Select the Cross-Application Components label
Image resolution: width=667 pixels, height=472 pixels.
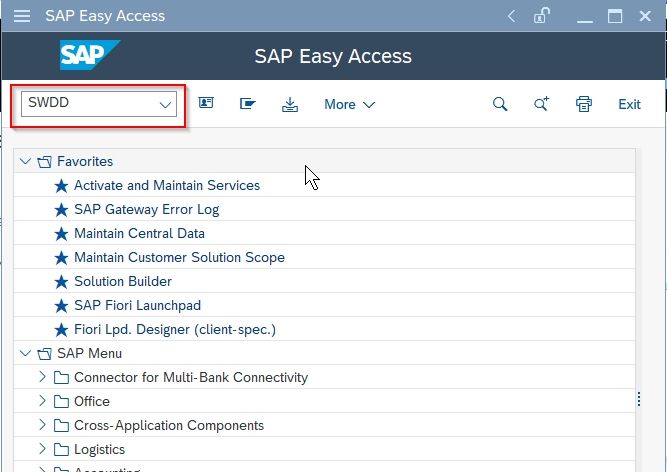169,426
